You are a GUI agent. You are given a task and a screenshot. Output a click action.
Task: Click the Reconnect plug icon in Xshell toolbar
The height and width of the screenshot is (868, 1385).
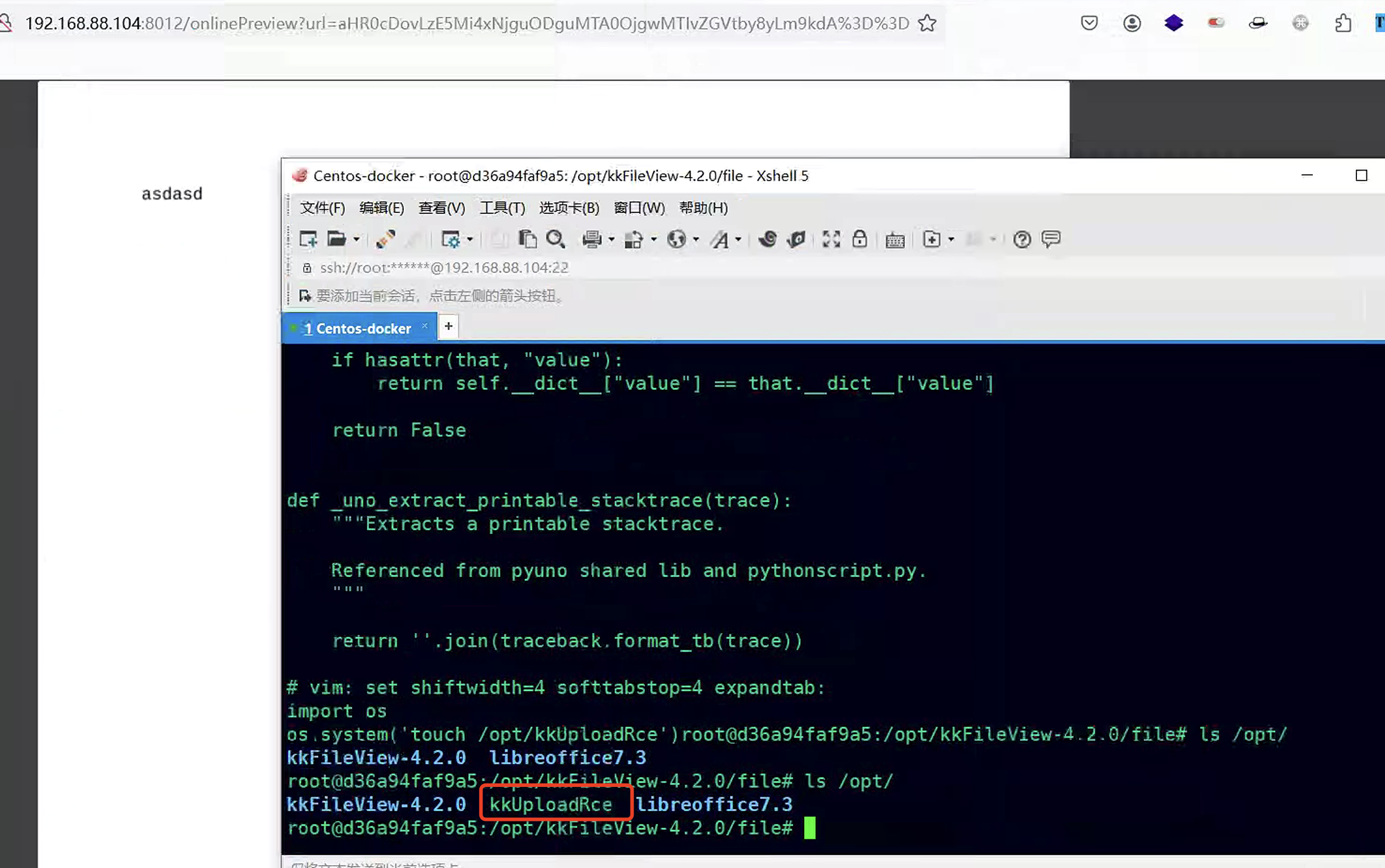click(385, 239)
